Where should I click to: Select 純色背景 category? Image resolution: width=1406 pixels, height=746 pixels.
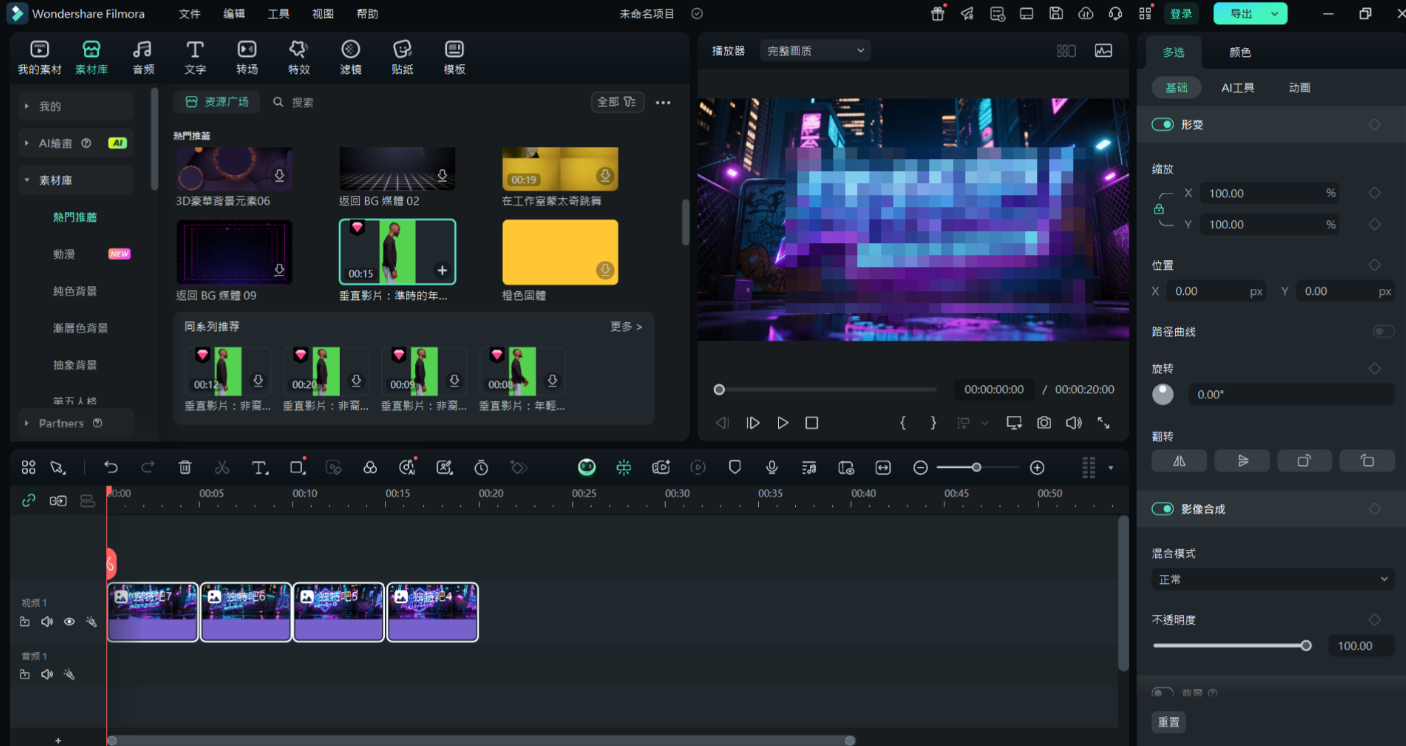tap(75, 291)
